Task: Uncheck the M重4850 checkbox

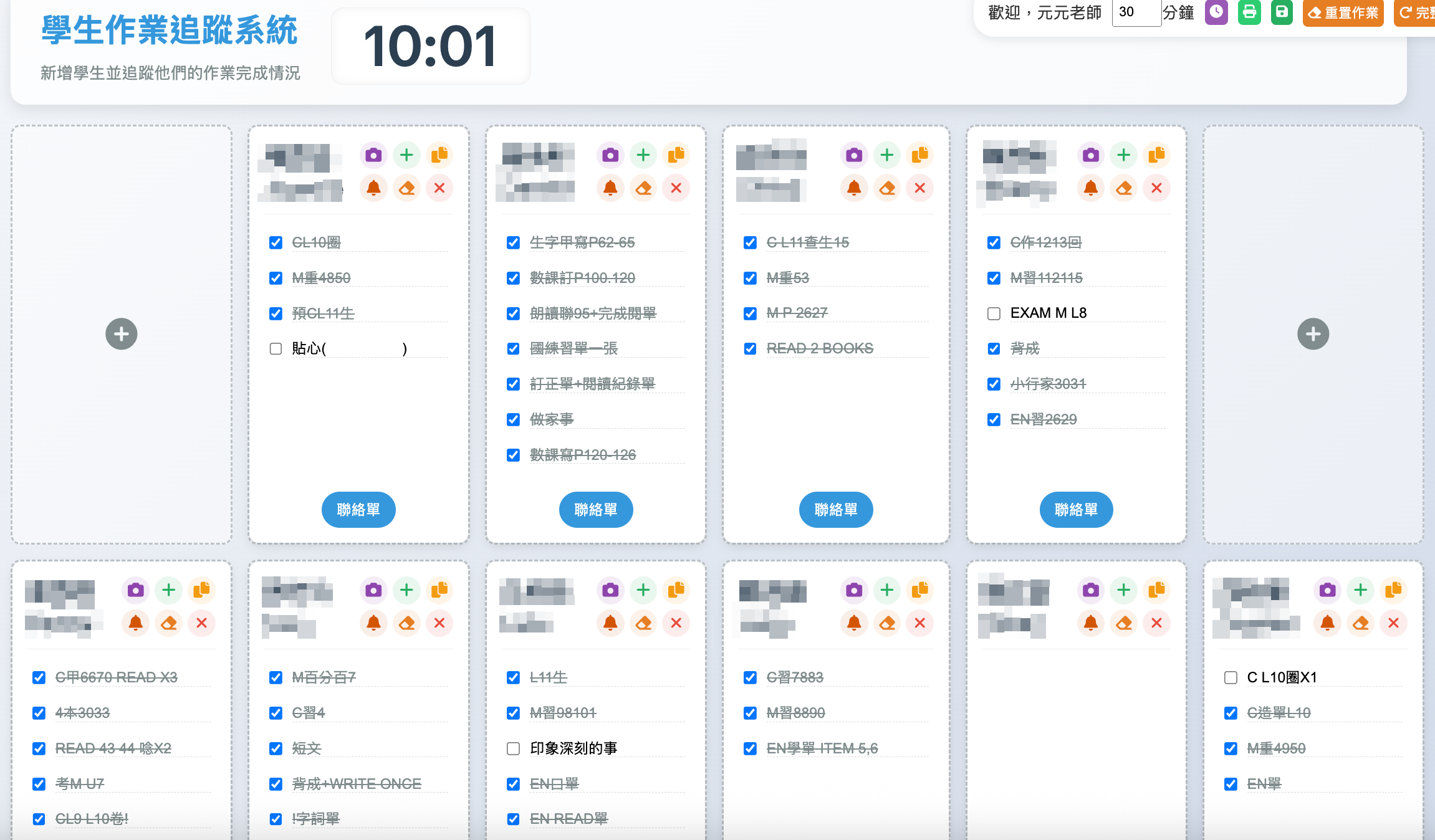Action: click(276, 278)
